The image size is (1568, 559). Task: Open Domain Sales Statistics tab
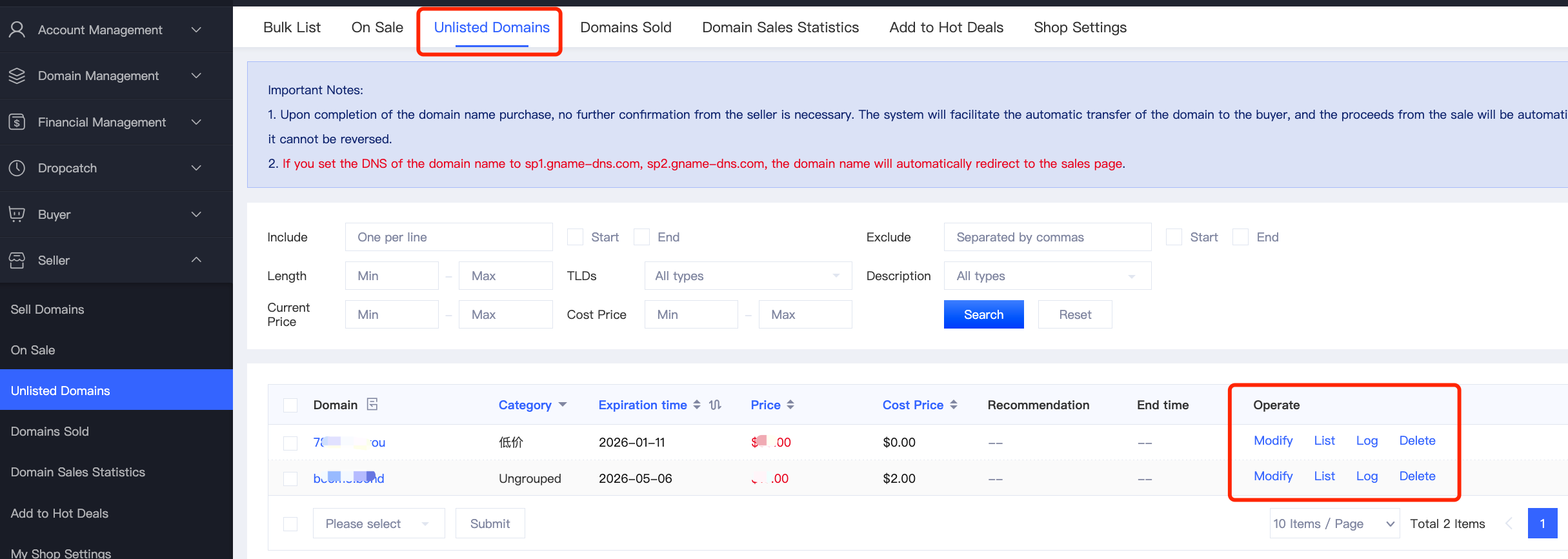pyautogui.click(x=780, y=27)
